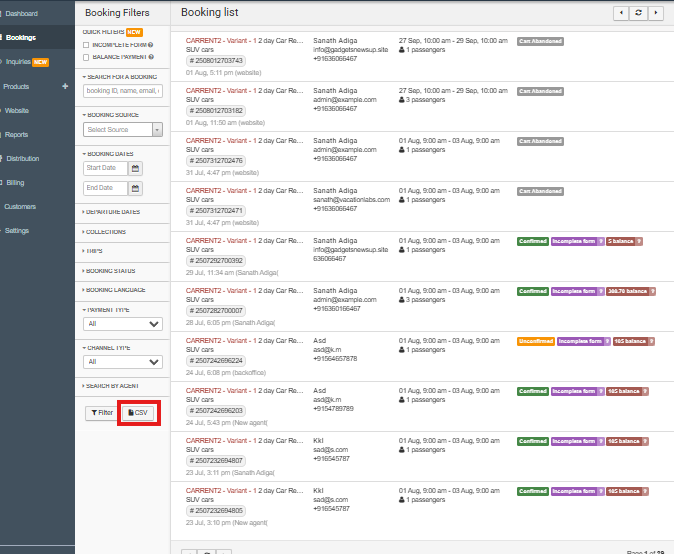Viewport: 674px width, 554px height.
Task: Open the Payment Type dropdown
Action: 123,324
